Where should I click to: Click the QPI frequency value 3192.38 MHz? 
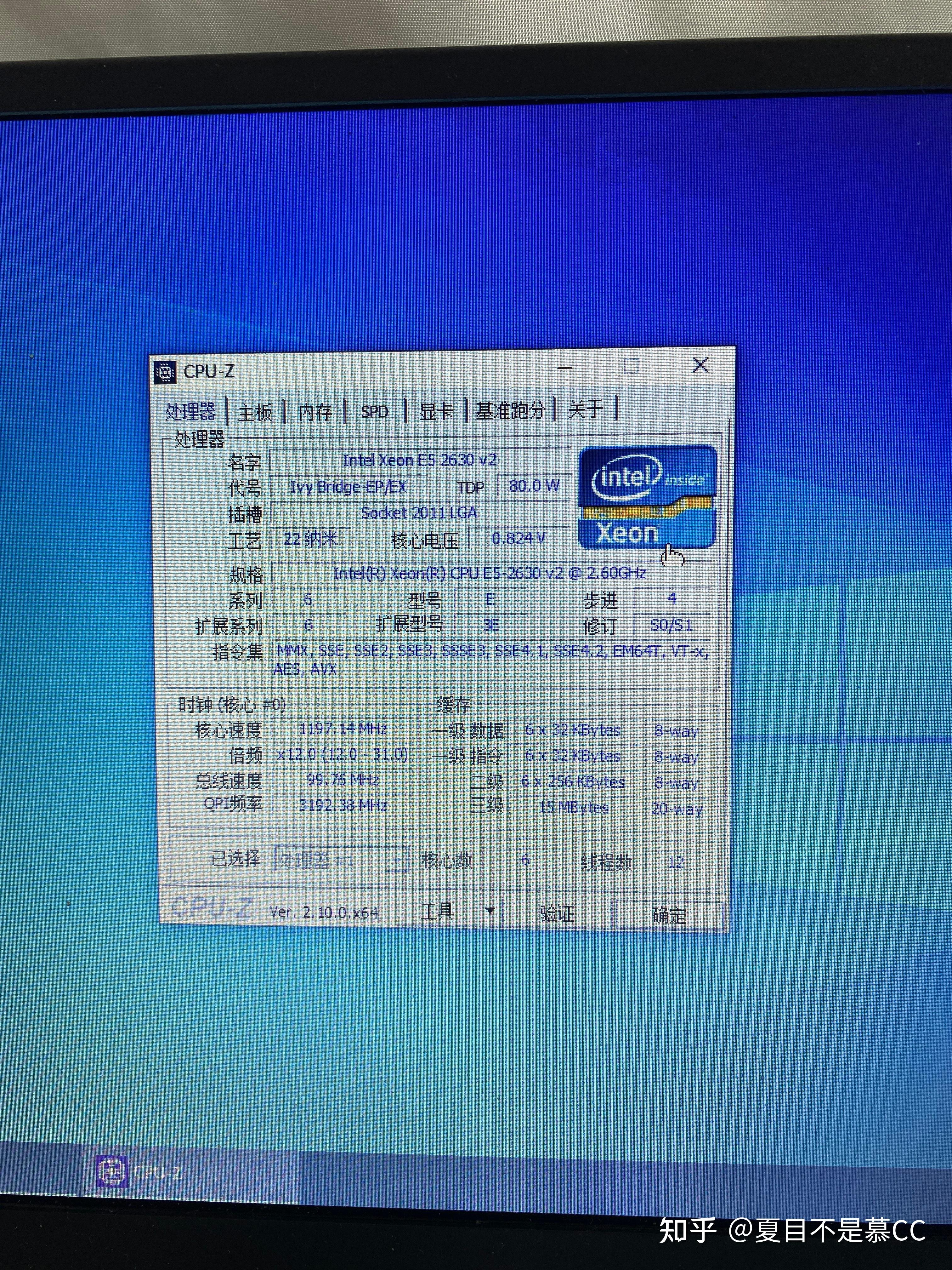[343, 805]
